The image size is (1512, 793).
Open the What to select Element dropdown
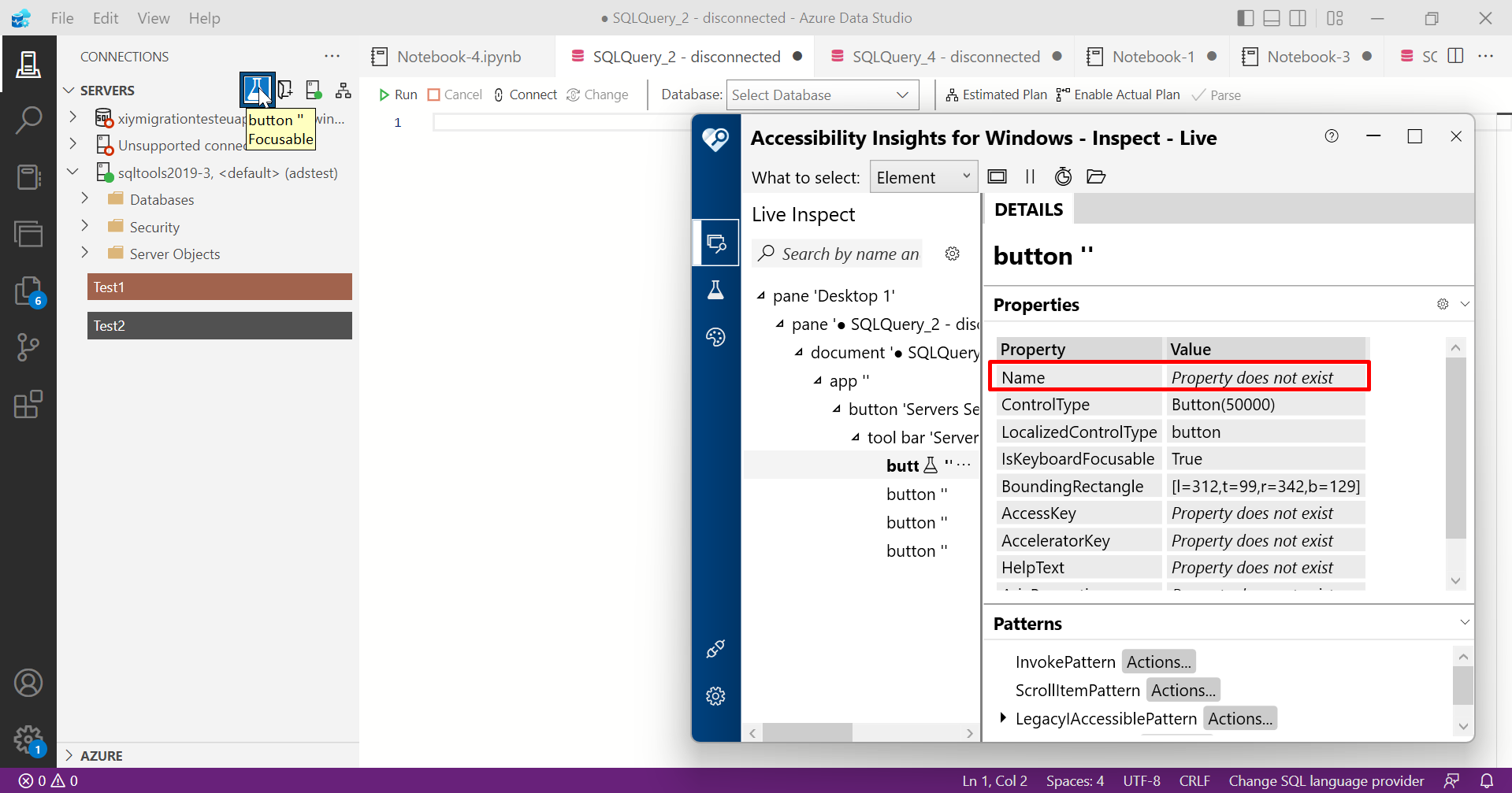[923, 176]
